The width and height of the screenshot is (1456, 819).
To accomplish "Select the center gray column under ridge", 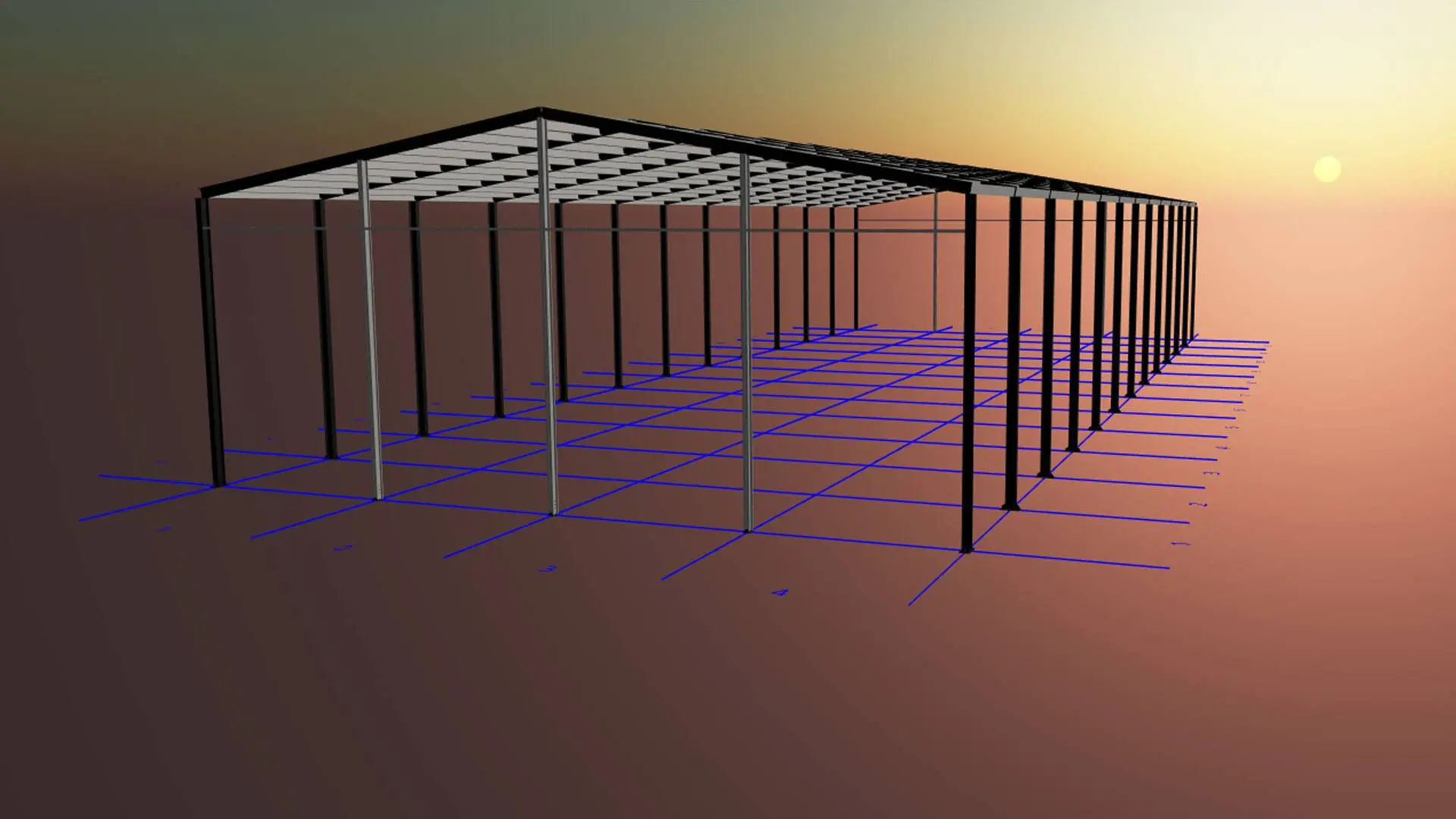I will click(548, 318).
